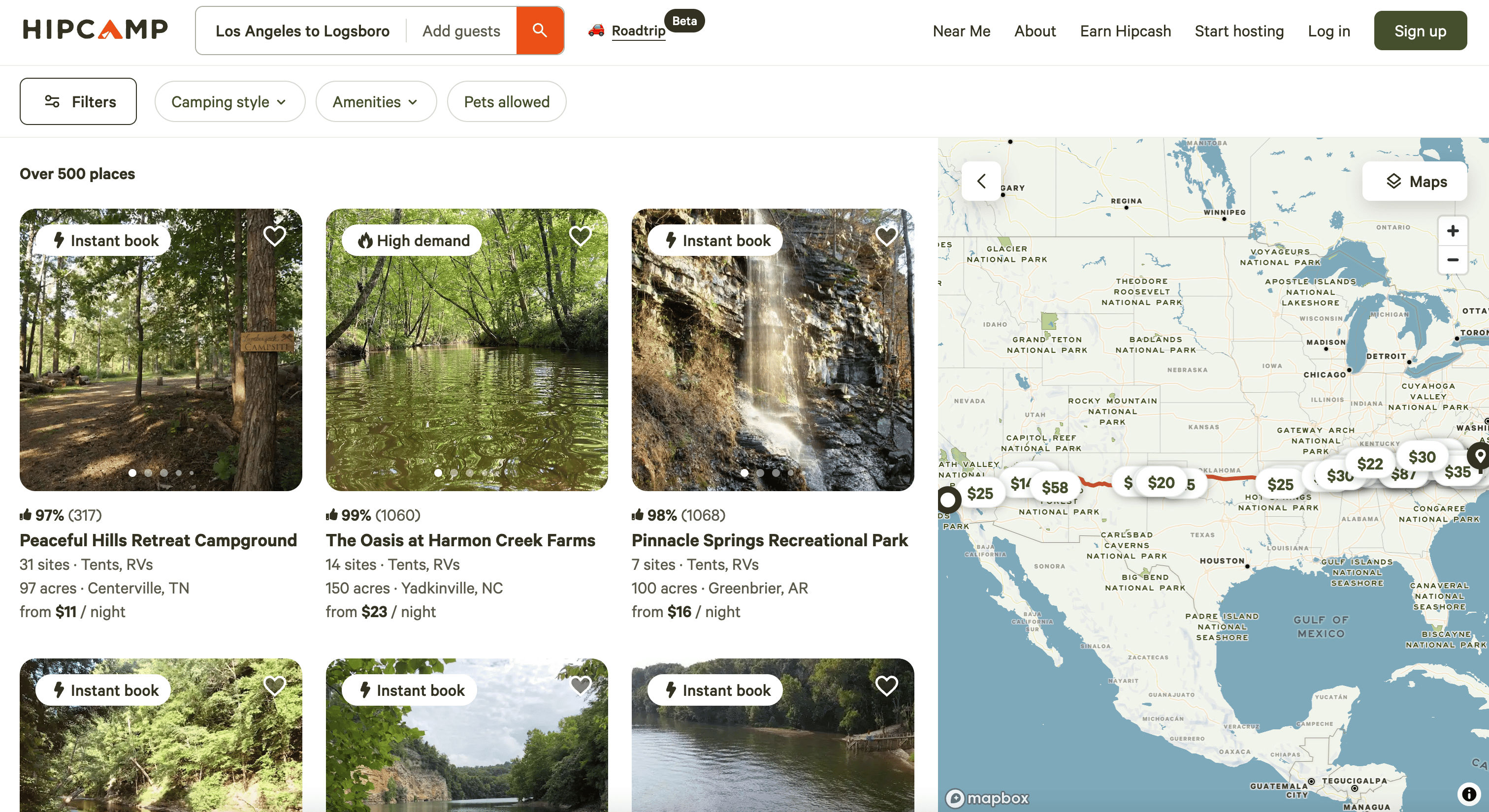Screen dimensions: 1489x812
Task: Open the Maps layer selector
Action: [x=1415, y=181]
